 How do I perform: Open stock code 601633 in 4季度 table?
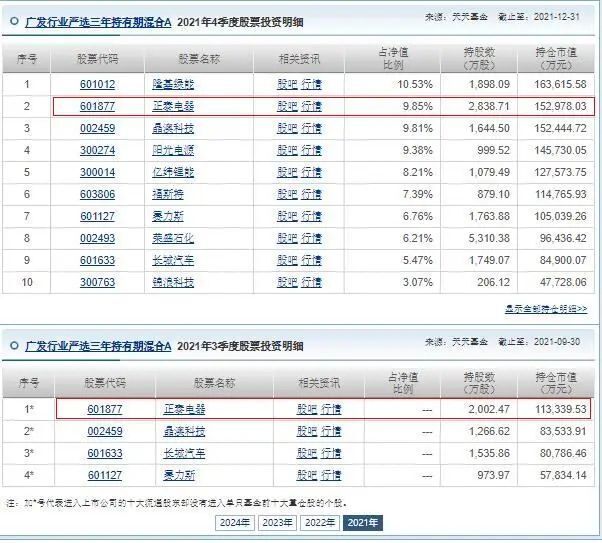click(98, 260)
